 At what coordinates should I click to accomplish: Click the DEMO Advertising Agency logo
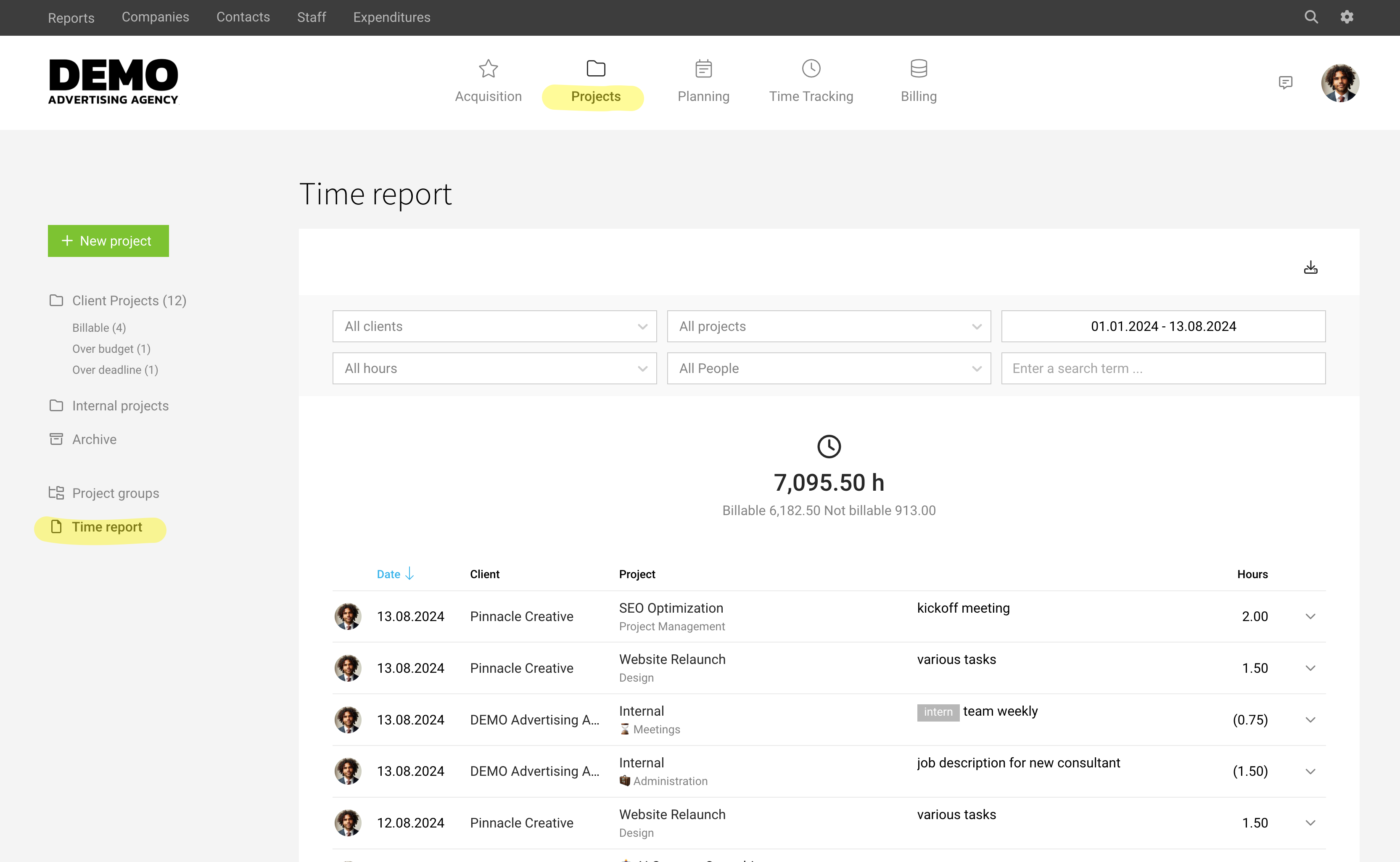[x=113, y=82]
